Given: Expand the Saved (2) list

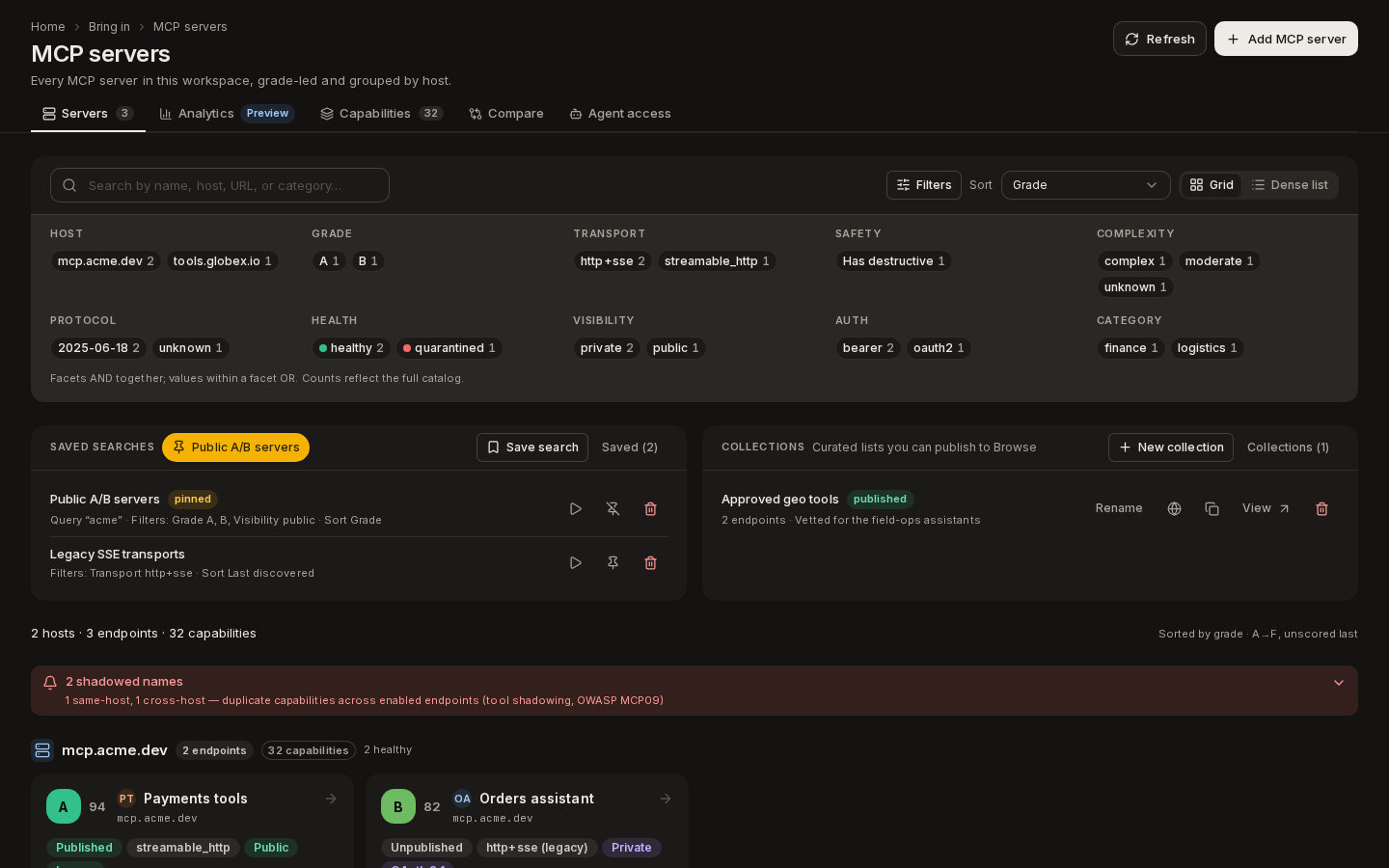Looking at the screenshot, I should click(630, 448).
